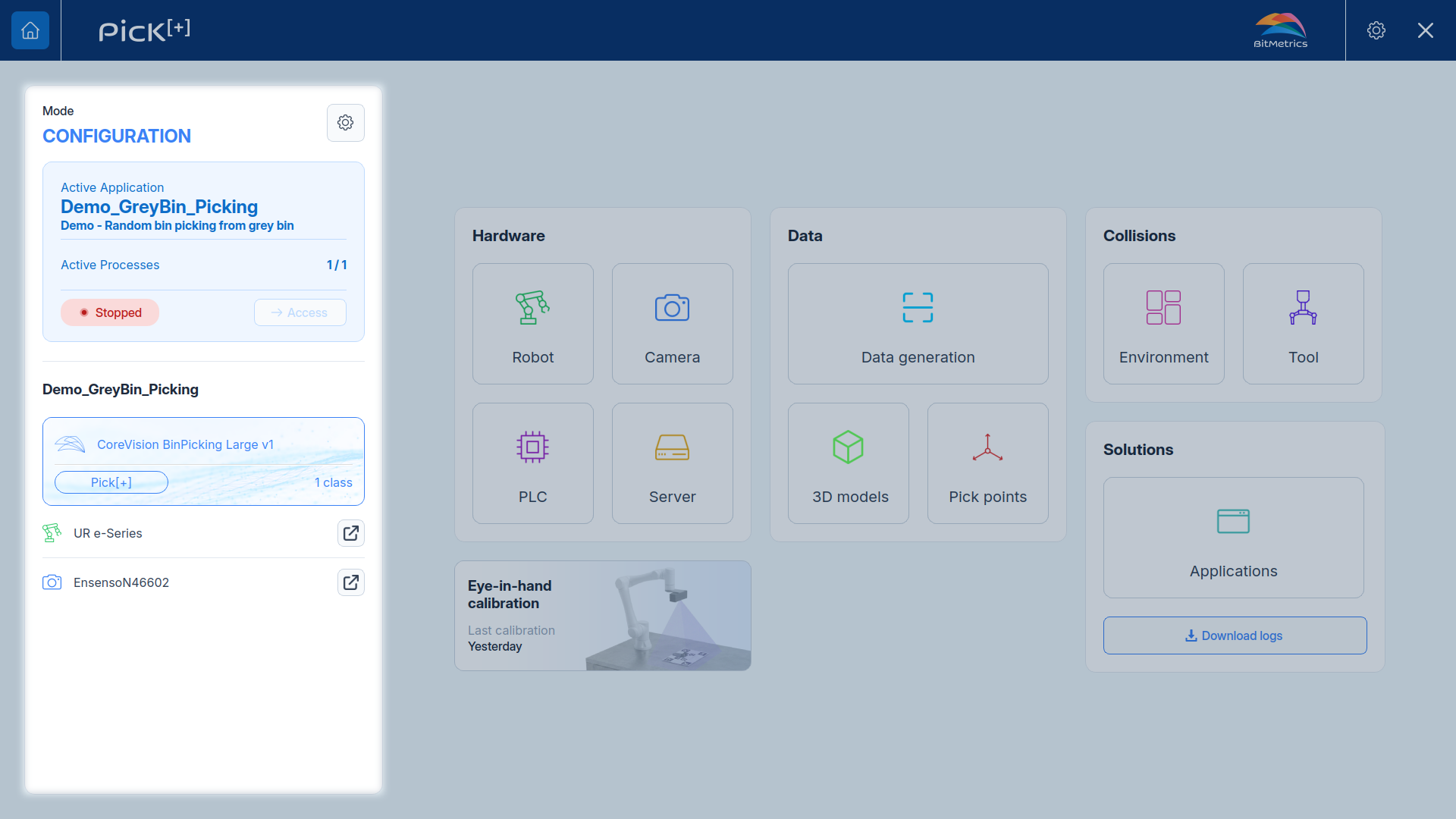The height and width of the screenshot is (819, 1456).
Task: Open the 3D models tile
Action: [x=848, y=463]
